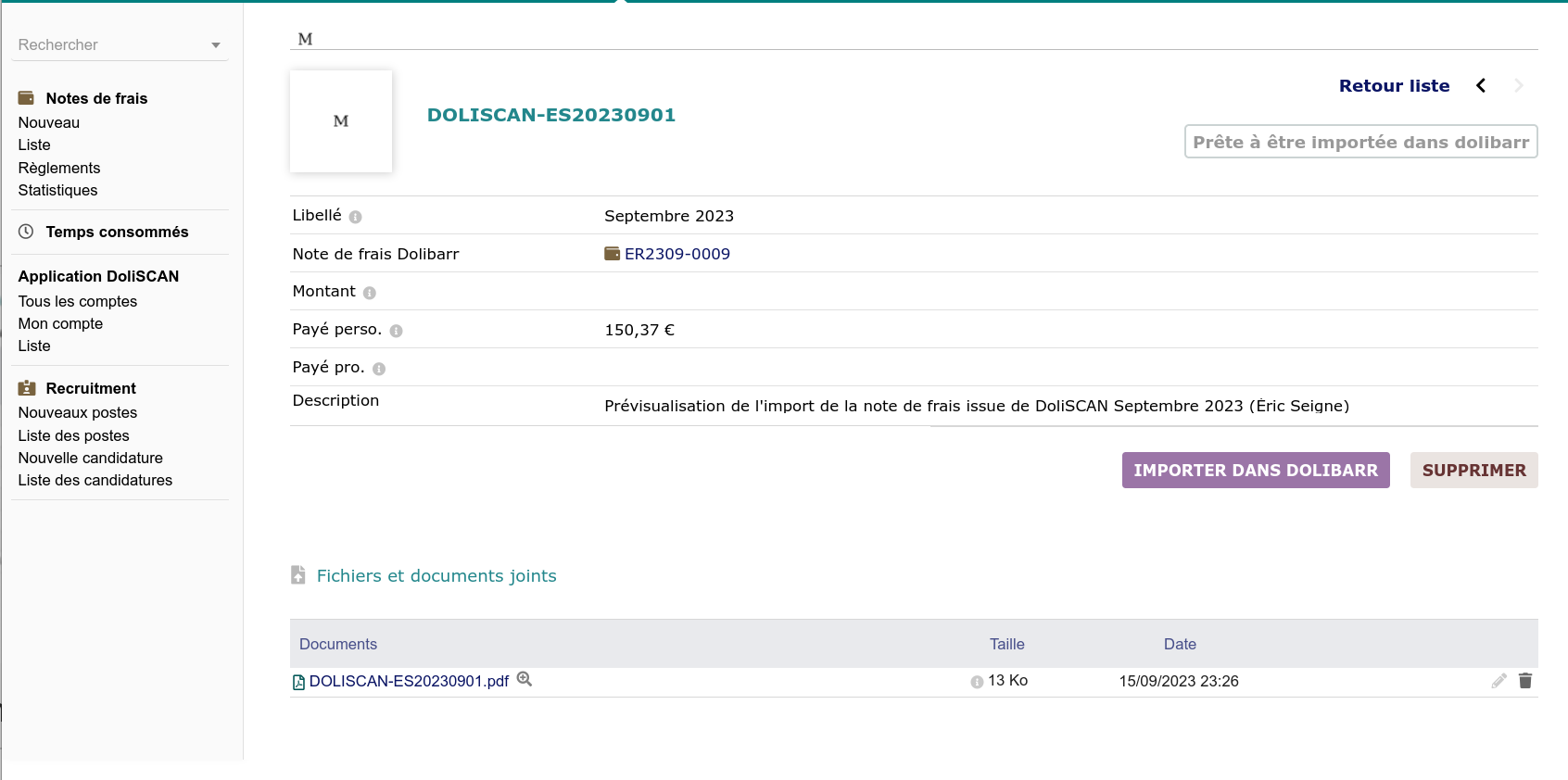This screenshot has height=780, width=1568.
Task: Go to previous record with left chevron
Action: point(1481,85)
